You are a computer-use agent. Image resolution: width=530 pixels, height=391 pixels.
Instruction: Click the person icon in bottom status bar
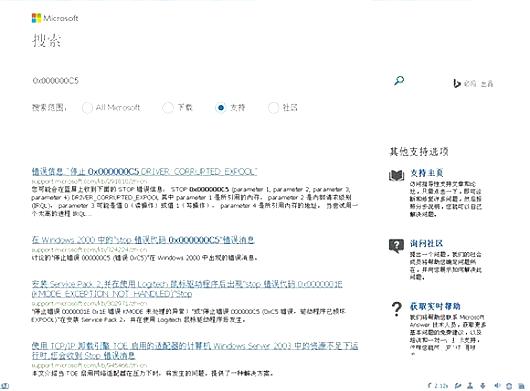pos(470,385)
